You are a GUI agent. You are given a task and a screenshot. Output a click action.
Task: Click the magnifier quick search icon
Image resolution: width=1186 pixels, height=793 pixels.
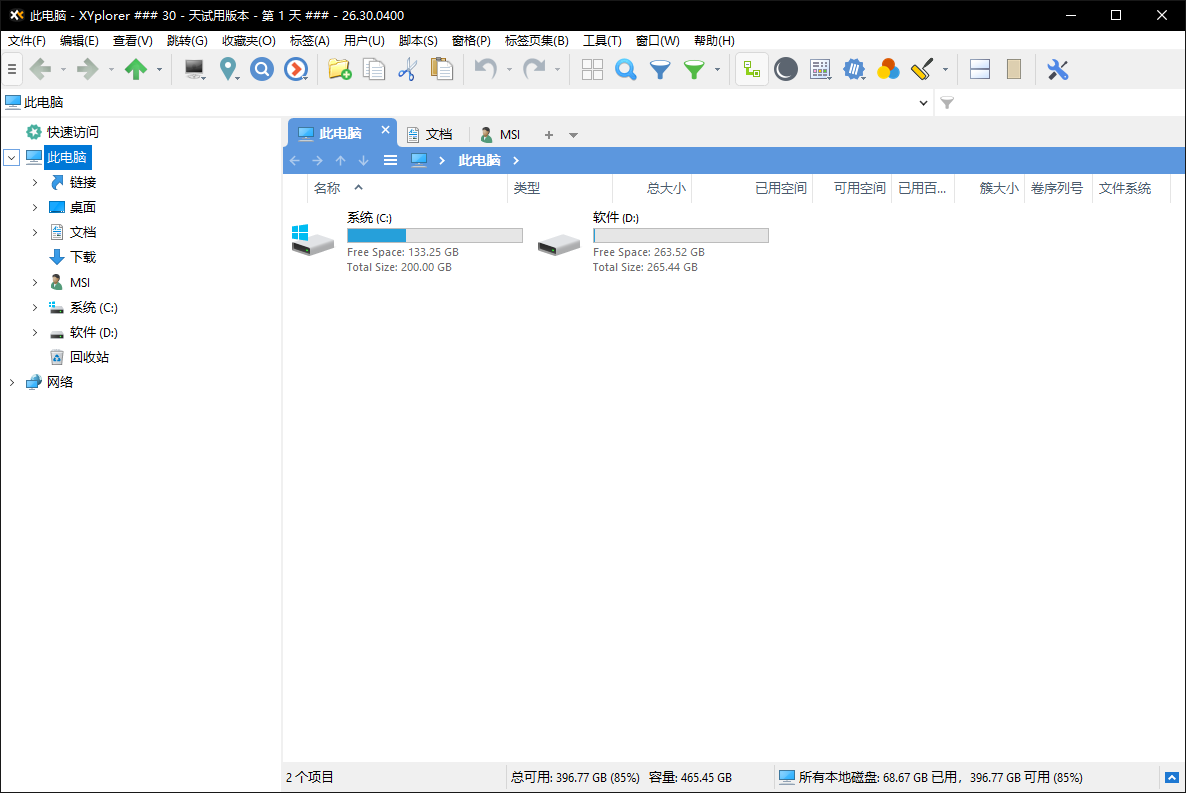(626, 70)
